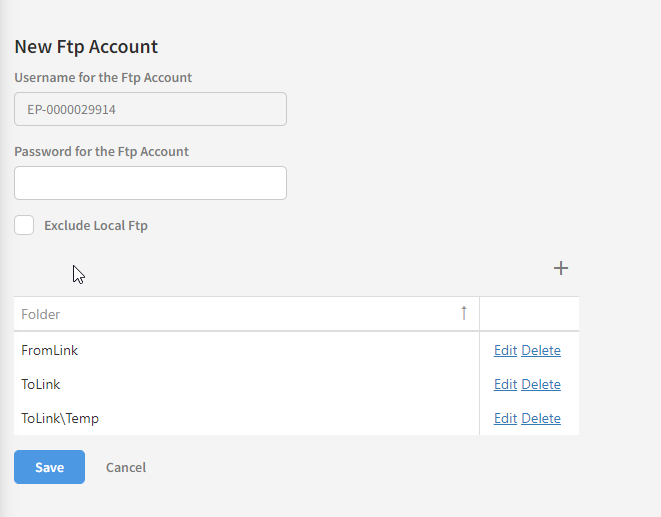This screenshot has height=517, width=661.
Task: Delete the ToLink\Temp folder row
Action: click(541, 419)
